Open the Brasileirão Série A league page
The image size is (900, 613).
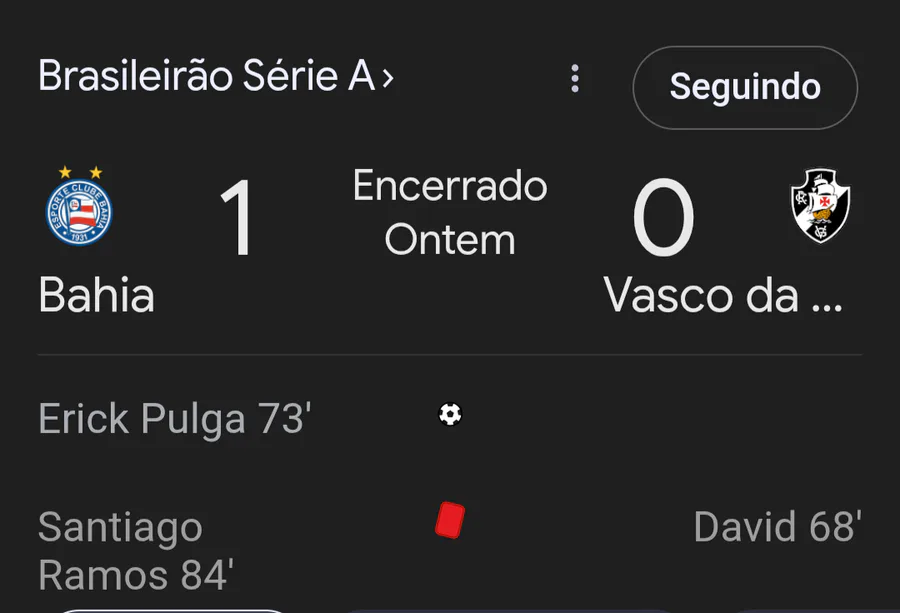click(x=206, y=77)
